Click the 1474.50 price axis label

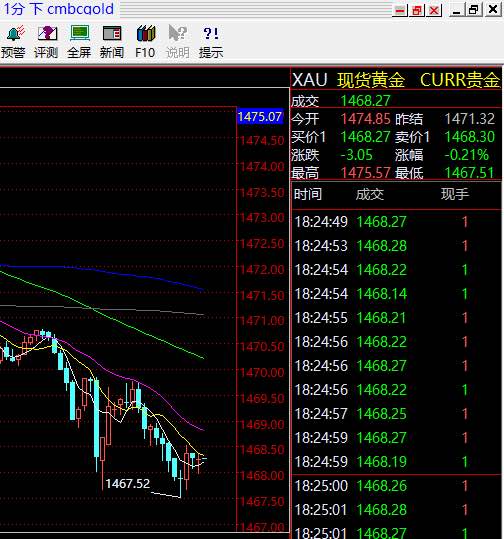(262, 141)
